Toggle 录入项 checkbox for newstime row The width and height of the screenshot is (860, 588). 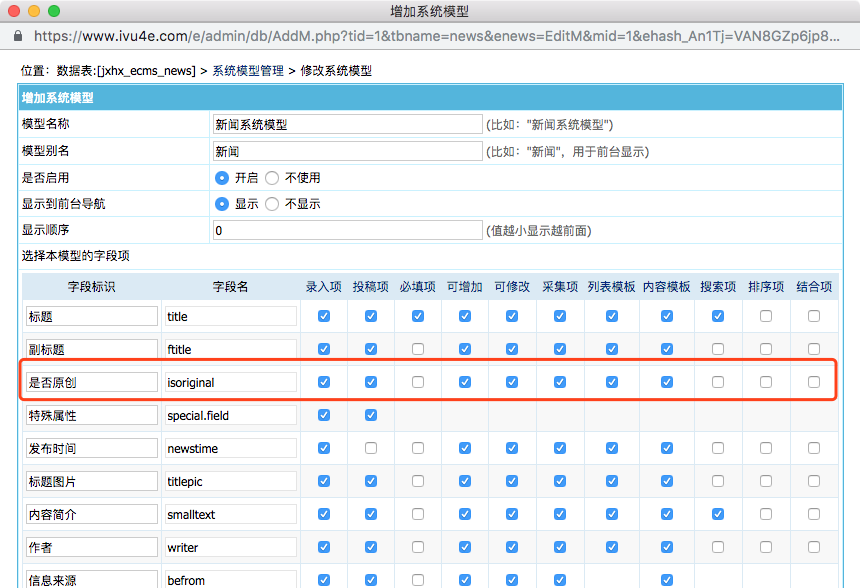(323, 448)
